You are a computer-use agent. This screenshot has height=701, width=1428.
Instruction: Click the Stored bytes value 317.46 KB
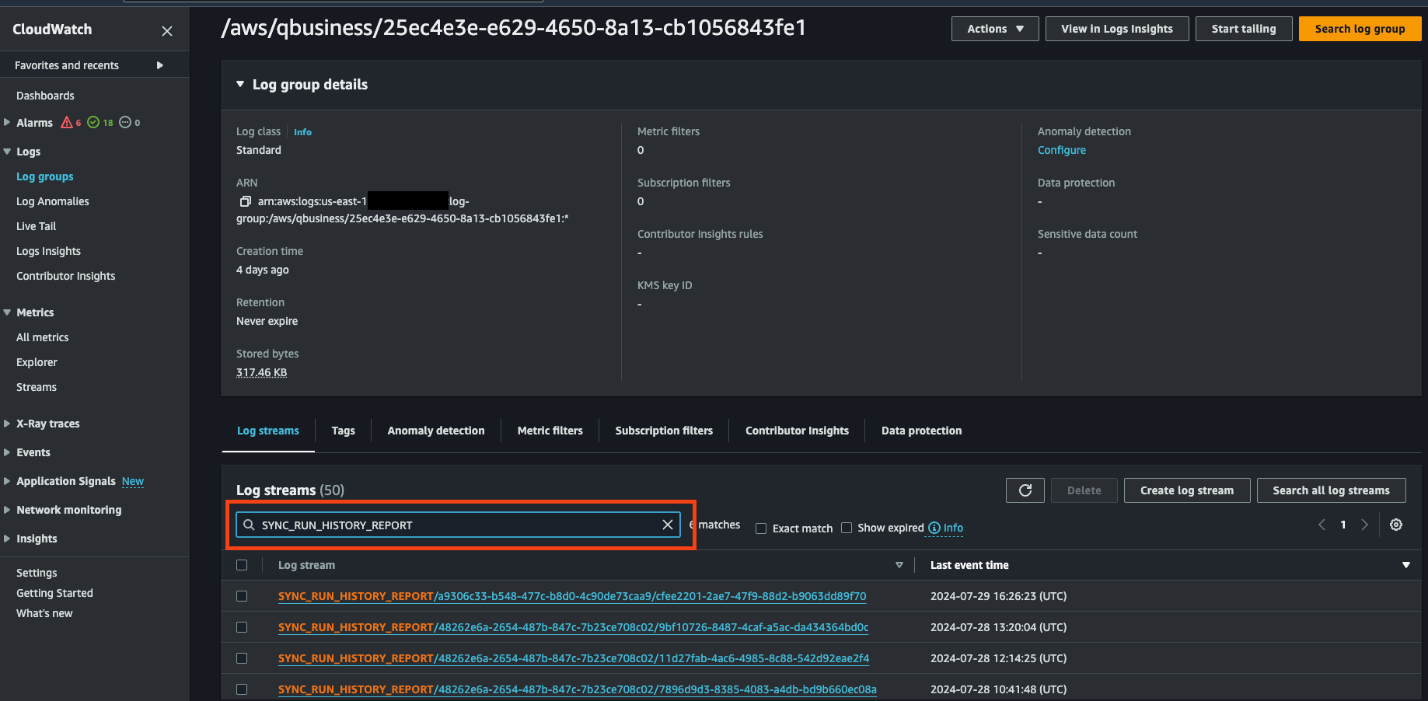point(262,372)
